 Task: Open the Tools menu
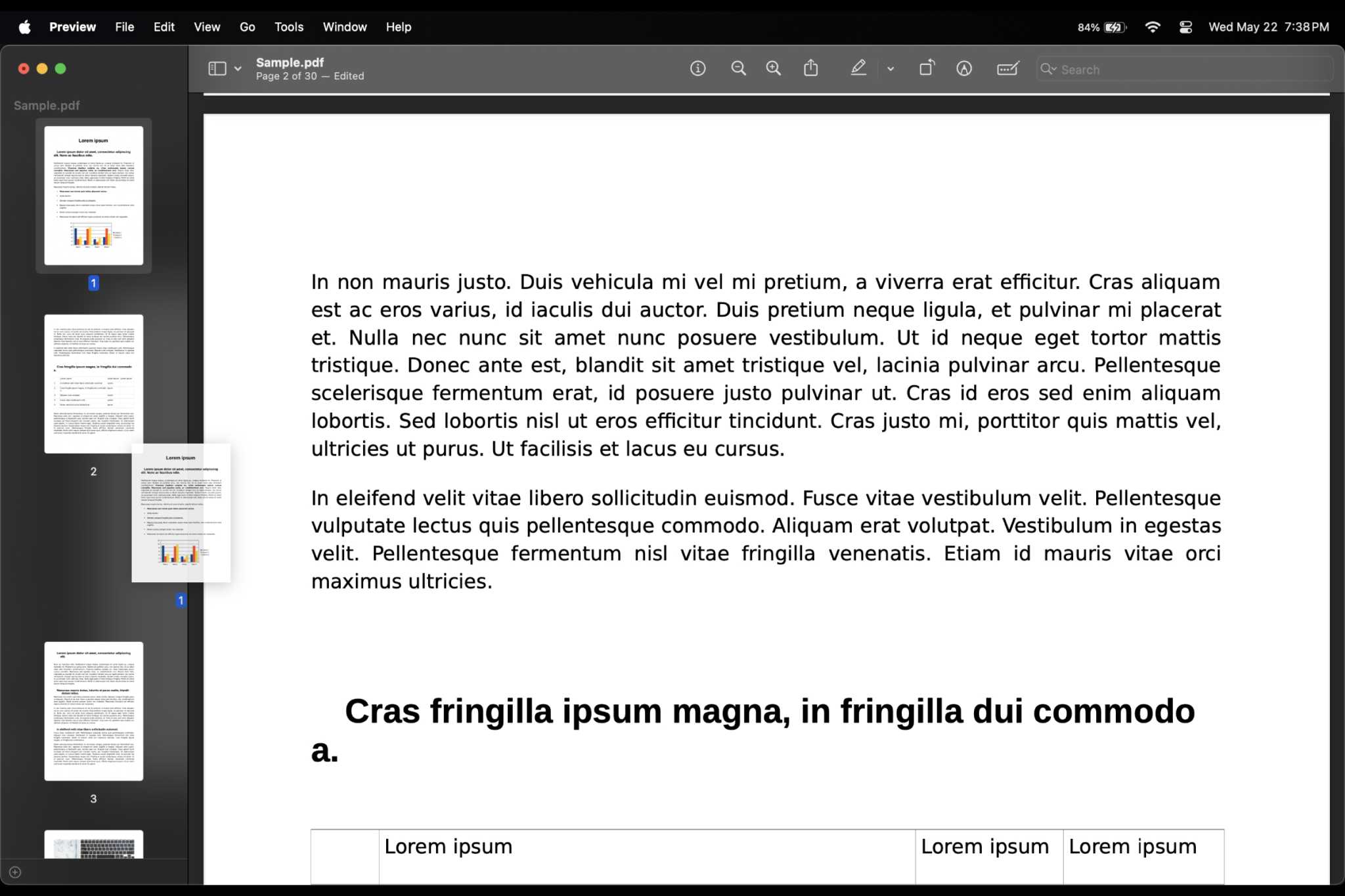tap(288, 27)
